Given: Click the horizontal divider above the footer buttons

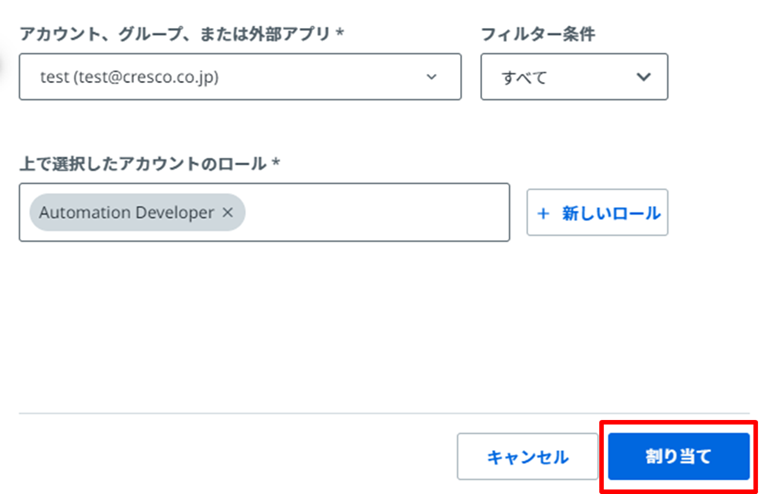Looking at the screenshot, I should [x=384, y=413].
